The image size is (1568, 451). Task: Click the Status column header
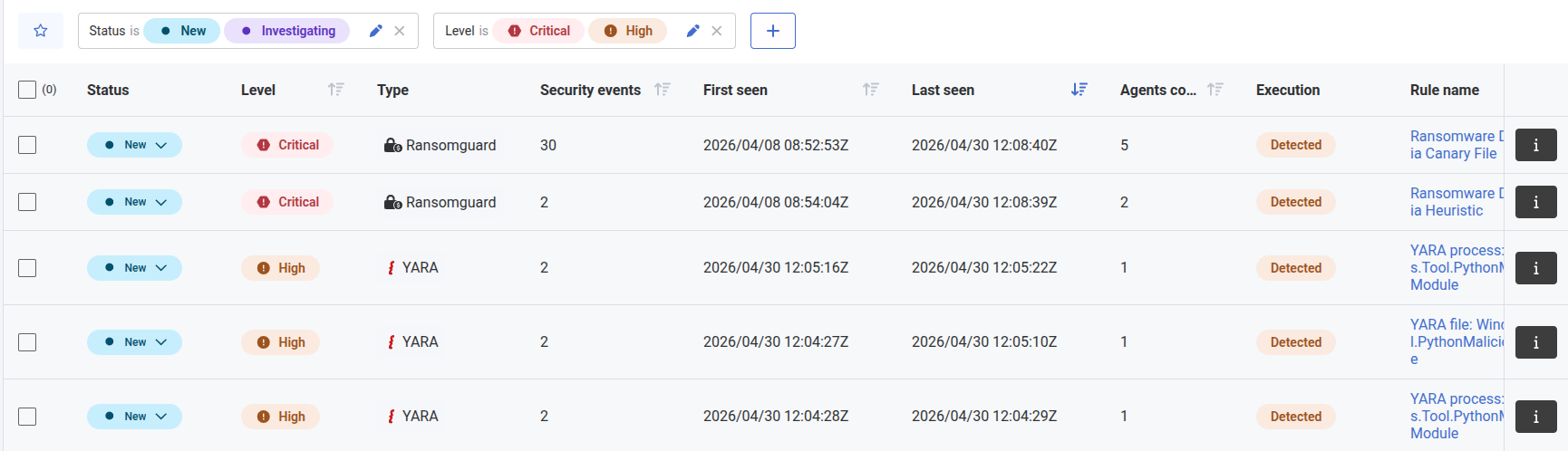[x=108, y=90]
